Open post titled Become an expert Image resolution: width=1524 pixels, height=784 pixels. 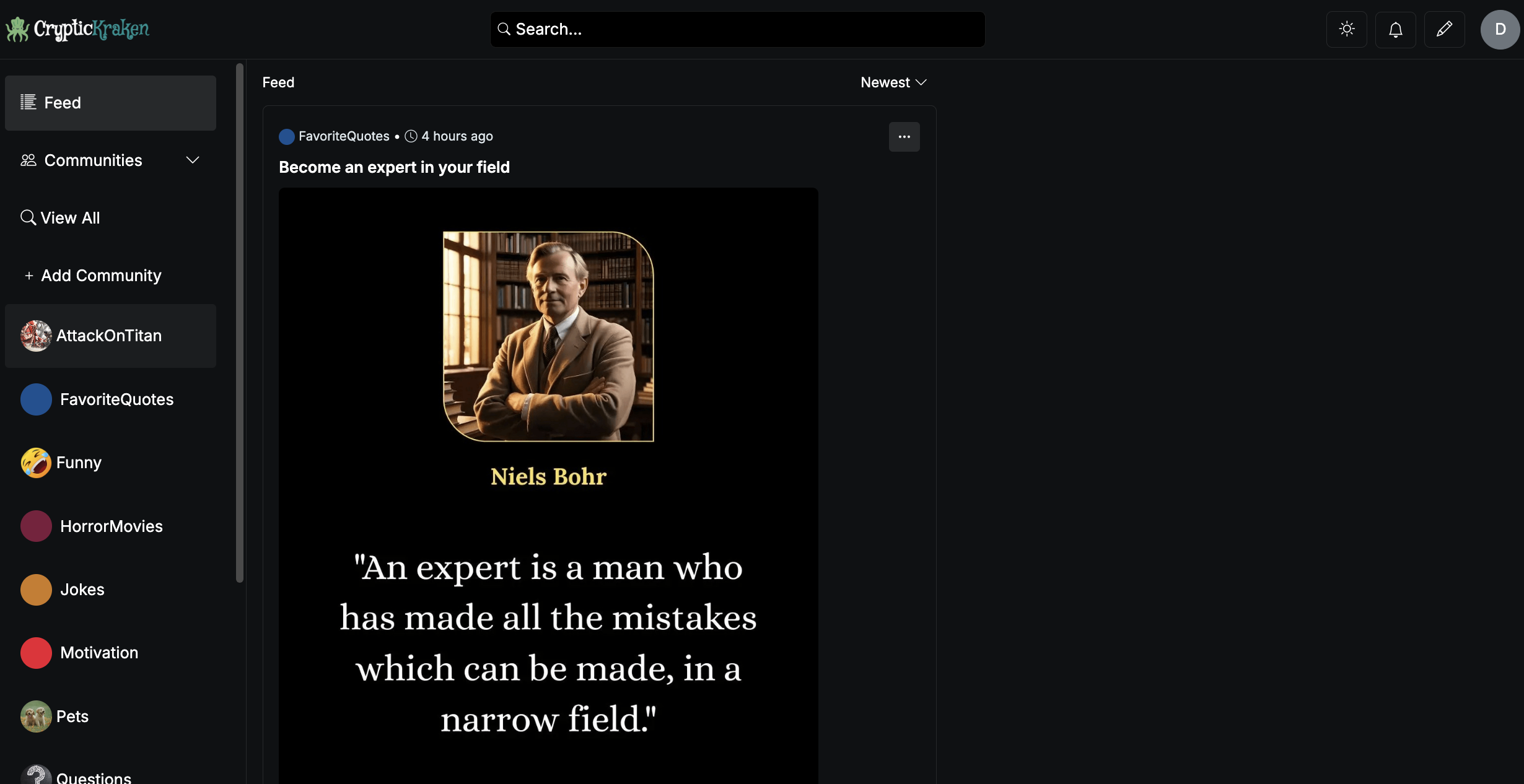pyautogui.click(x=394, y=167)
